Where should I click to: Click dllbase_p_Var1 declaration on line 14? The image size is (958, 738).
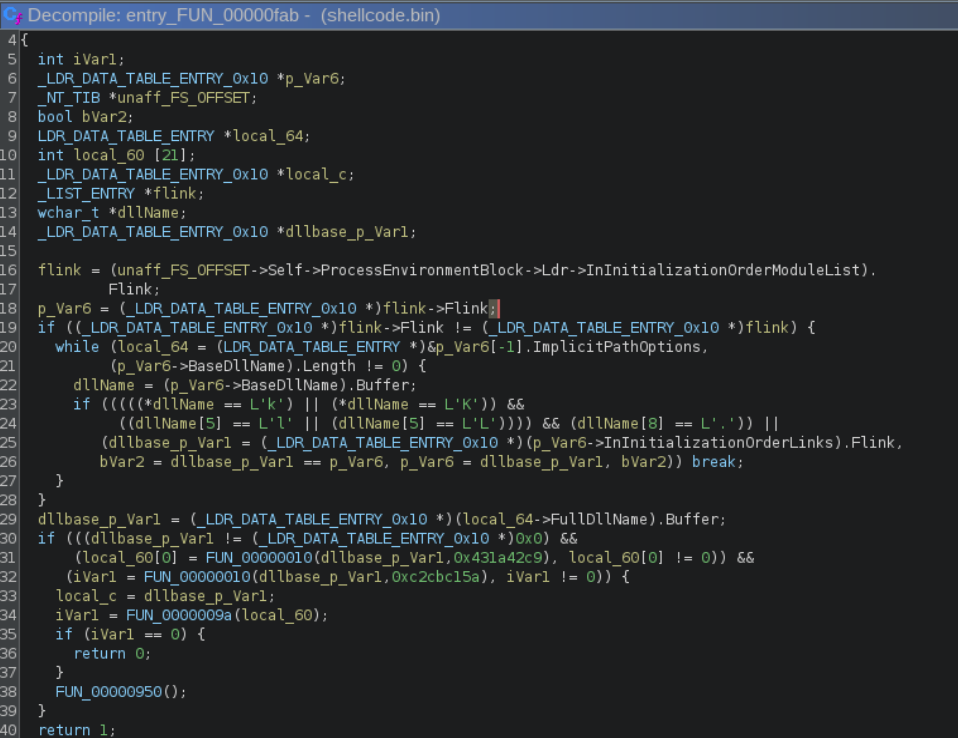(x=347, y=232)
